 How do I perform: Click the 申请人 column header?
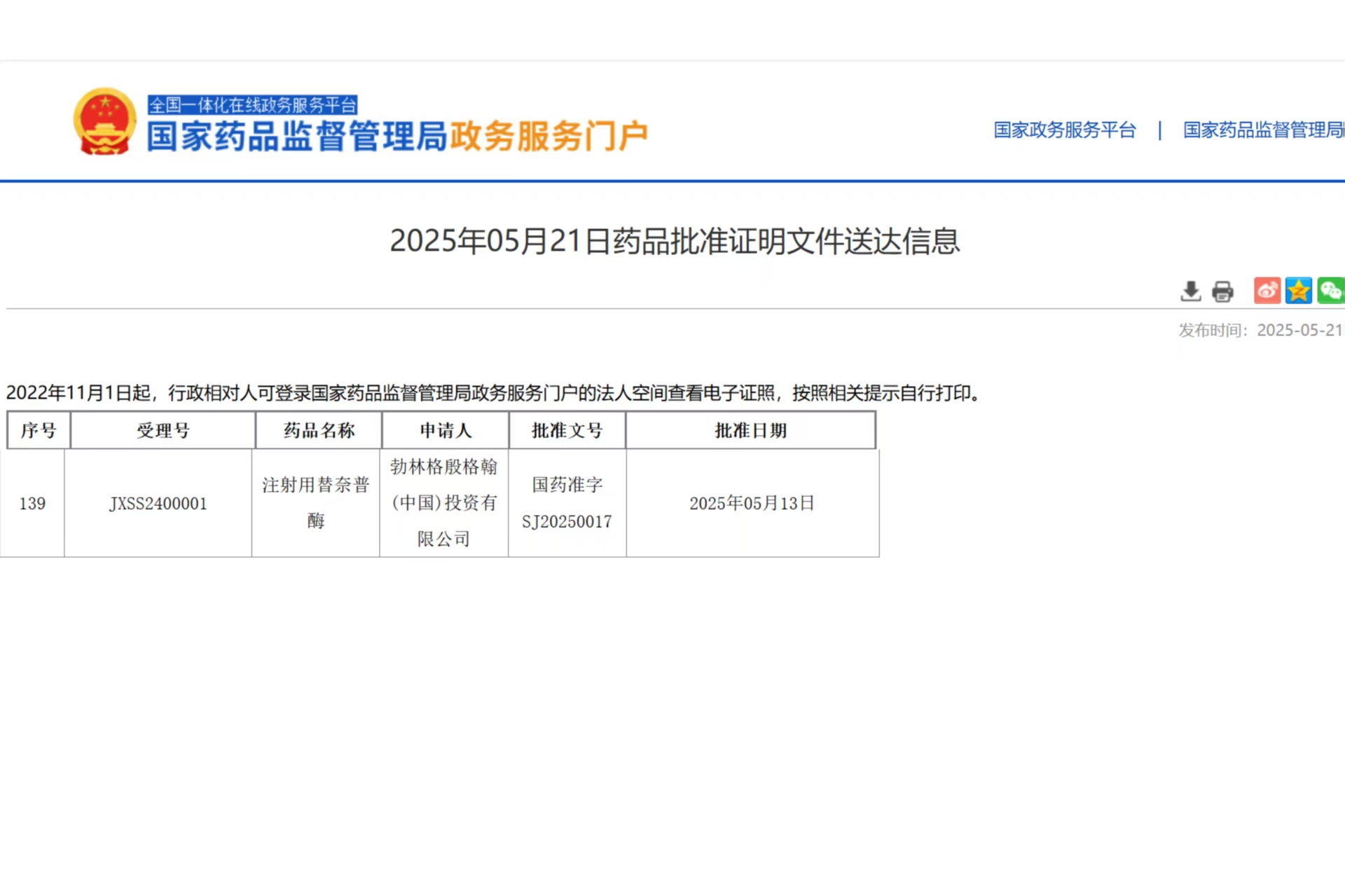click(446, 430)
